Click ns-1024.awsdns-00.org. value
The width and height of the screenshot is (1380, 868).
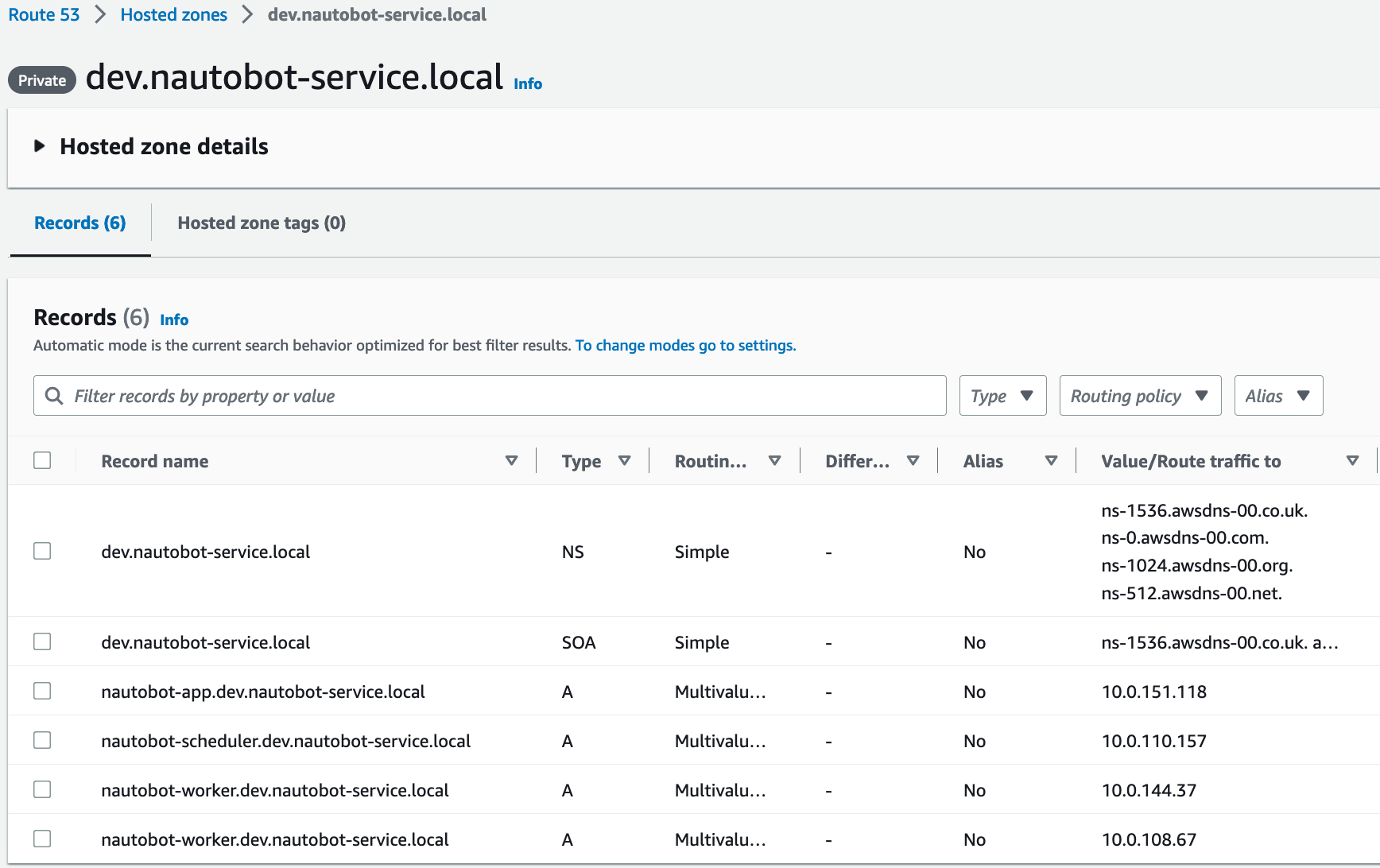click(x=1197, y=565)
